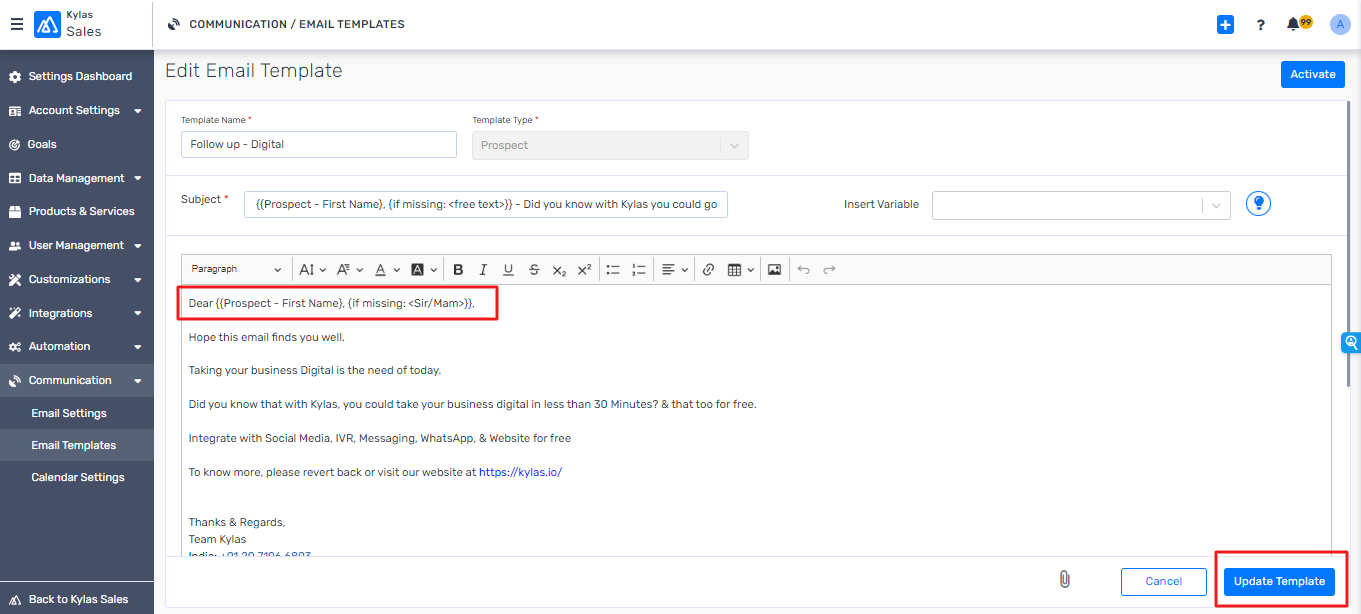Apply italic formatting to template text
Viewport: 1361px width, 614px height.
pyautogui.click(x=483, y=269)
